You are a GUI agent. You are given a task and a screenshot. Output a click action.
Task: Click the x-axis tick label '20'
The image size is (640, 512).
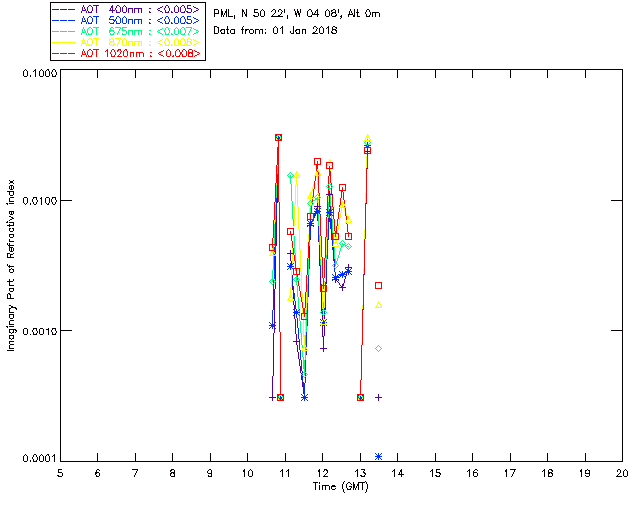622,473
